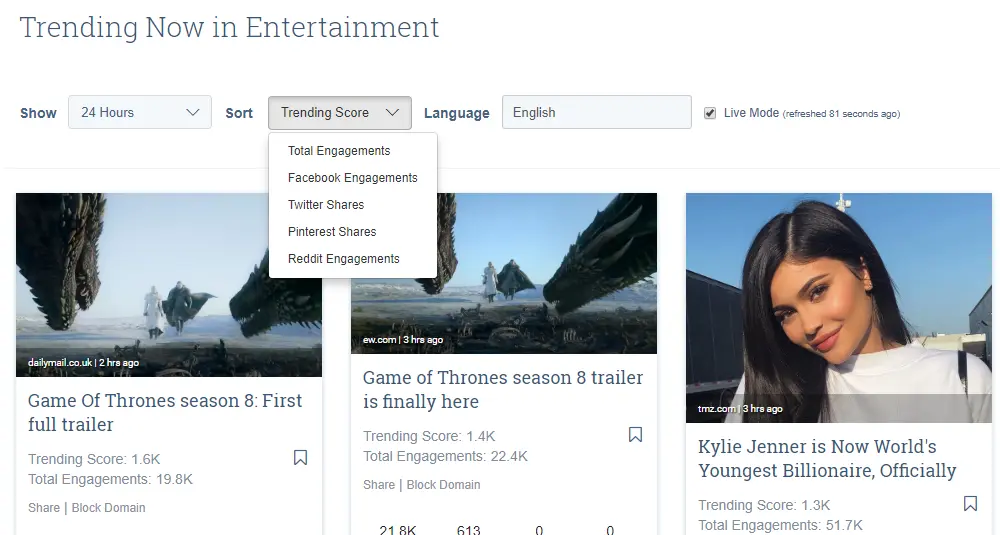The width and height of the screenshot is (1000, 535).
Task: Focus the Language field showing English
Action: (x=596, y=113)
